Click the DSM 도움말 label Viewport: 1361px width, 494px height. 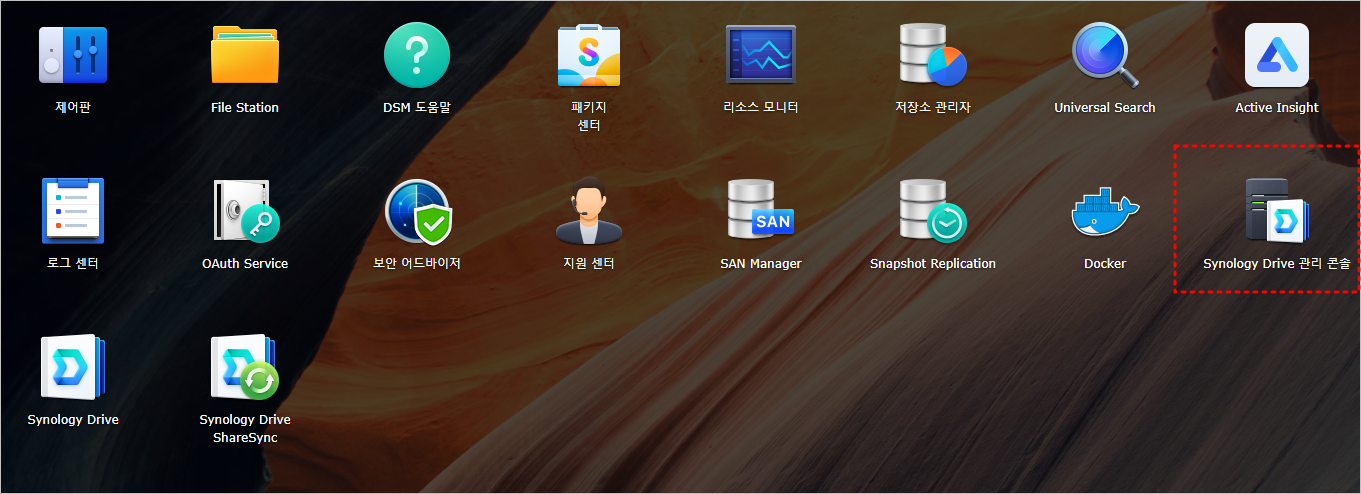coord(418,108)
